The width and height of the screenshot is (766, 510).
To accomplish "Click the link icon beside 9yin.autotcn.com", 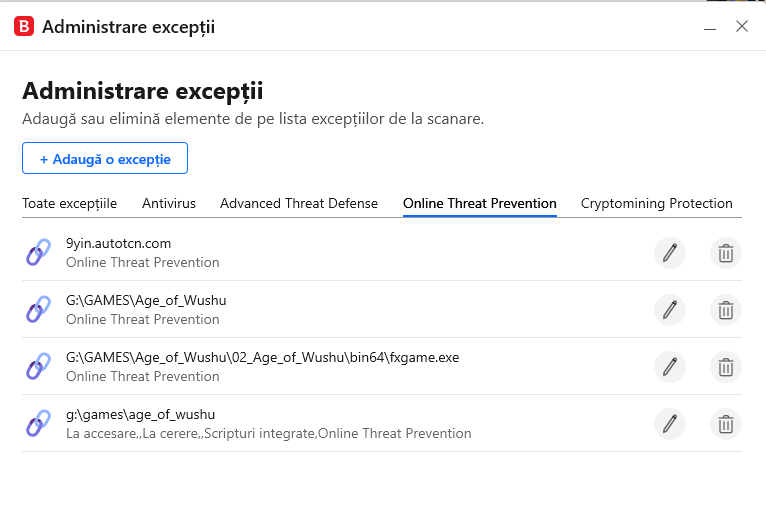I will click(x=39, y=252).
